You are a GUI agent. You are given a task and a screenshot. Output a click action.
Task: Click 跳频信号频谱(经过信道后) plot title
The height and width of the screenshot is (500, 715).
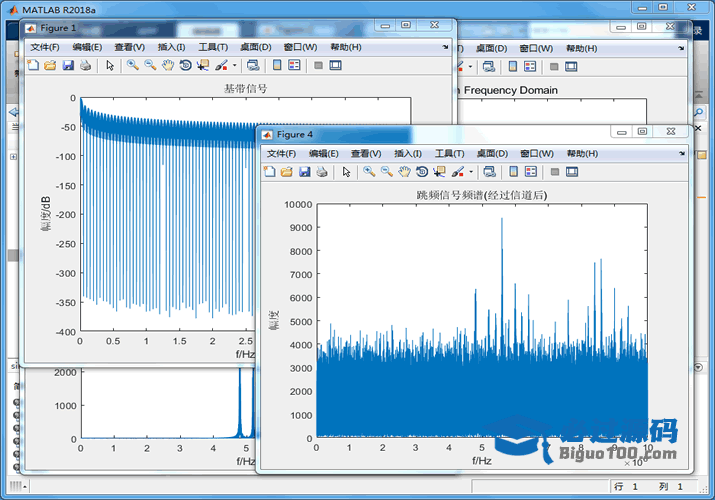(x=482, y=195)
